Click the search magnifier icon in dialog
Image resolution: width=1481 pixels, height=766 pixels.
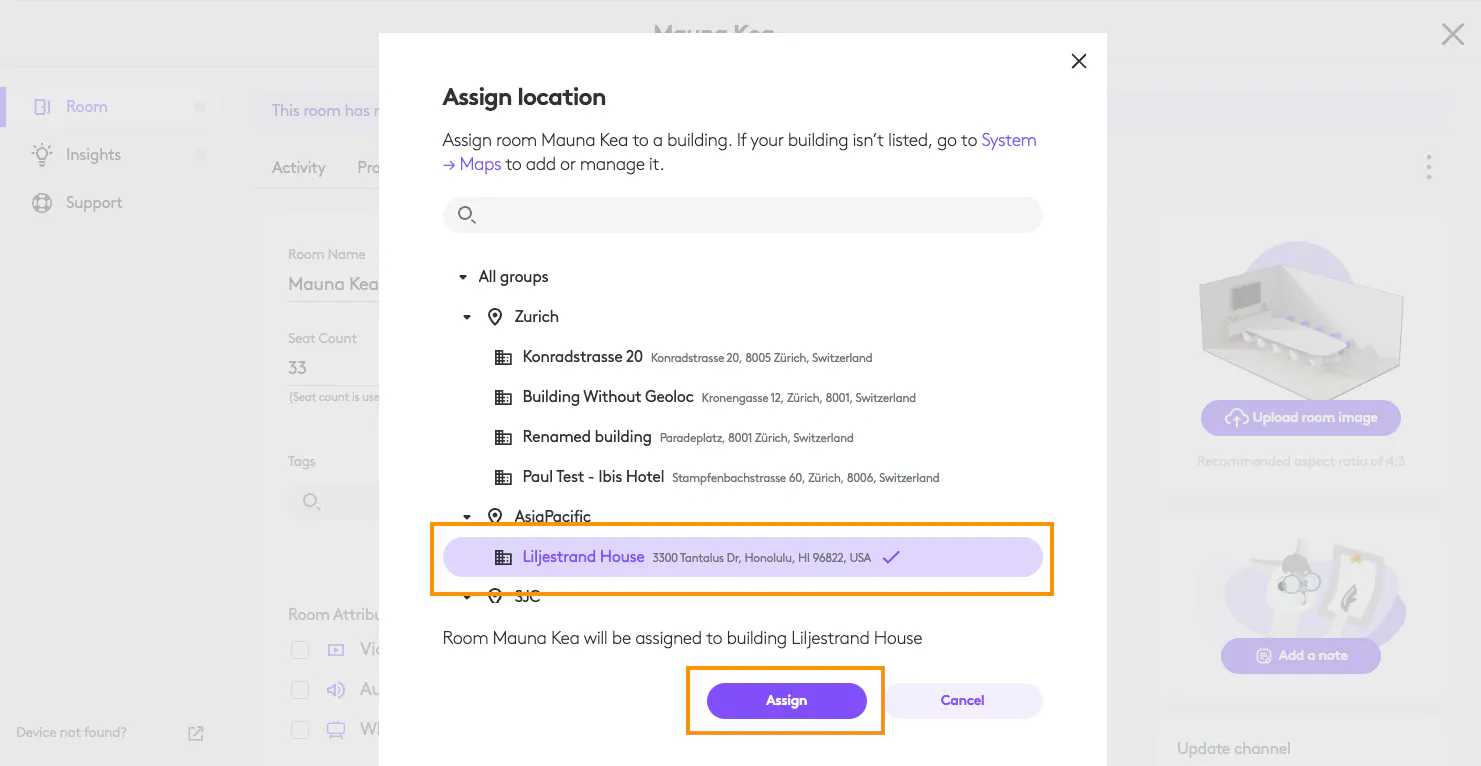coord(466,214)
